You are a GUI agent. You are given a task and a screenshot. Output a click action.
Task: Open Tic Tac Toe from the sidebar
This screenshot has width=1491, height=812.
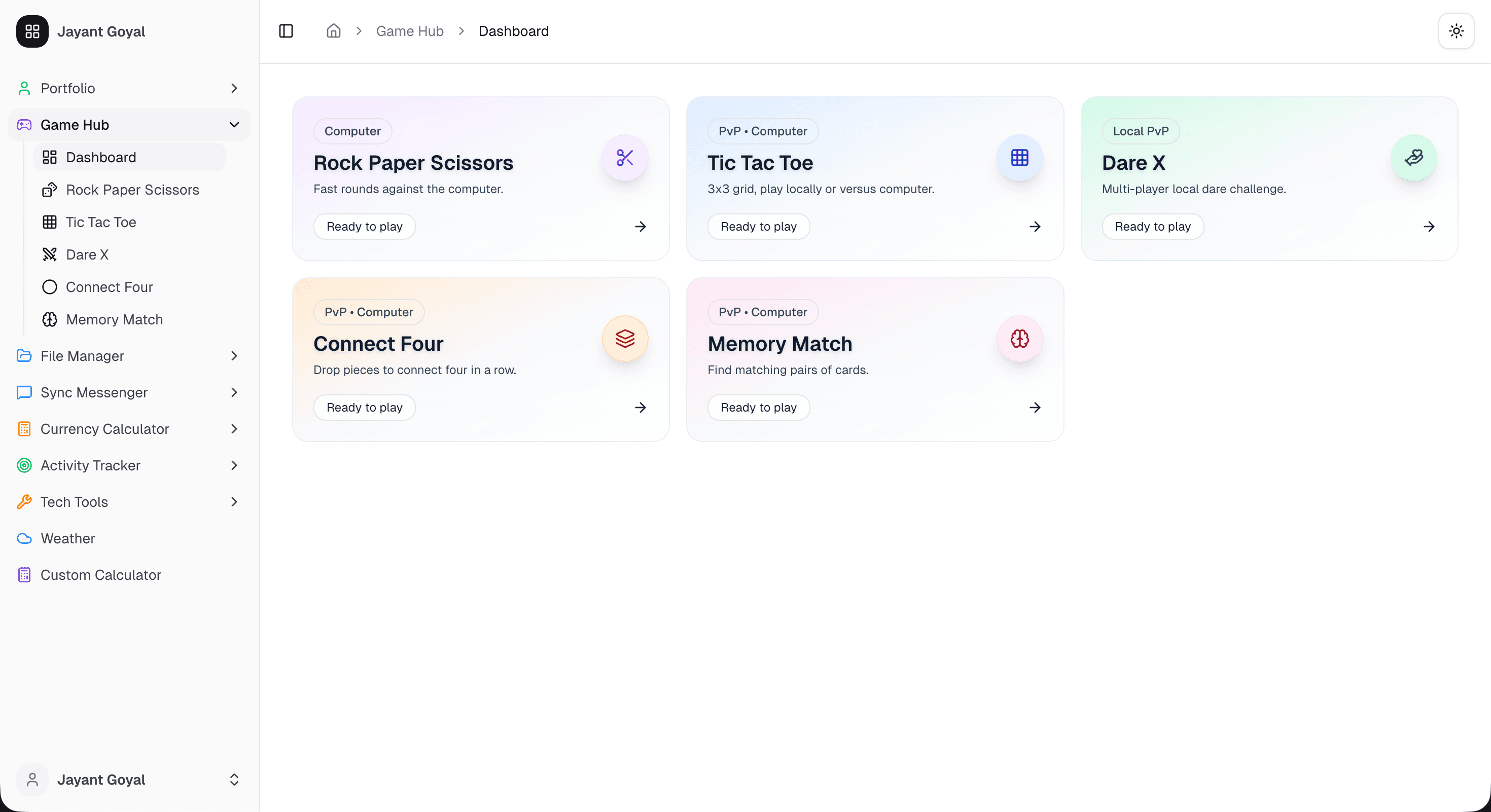(130, 222)
